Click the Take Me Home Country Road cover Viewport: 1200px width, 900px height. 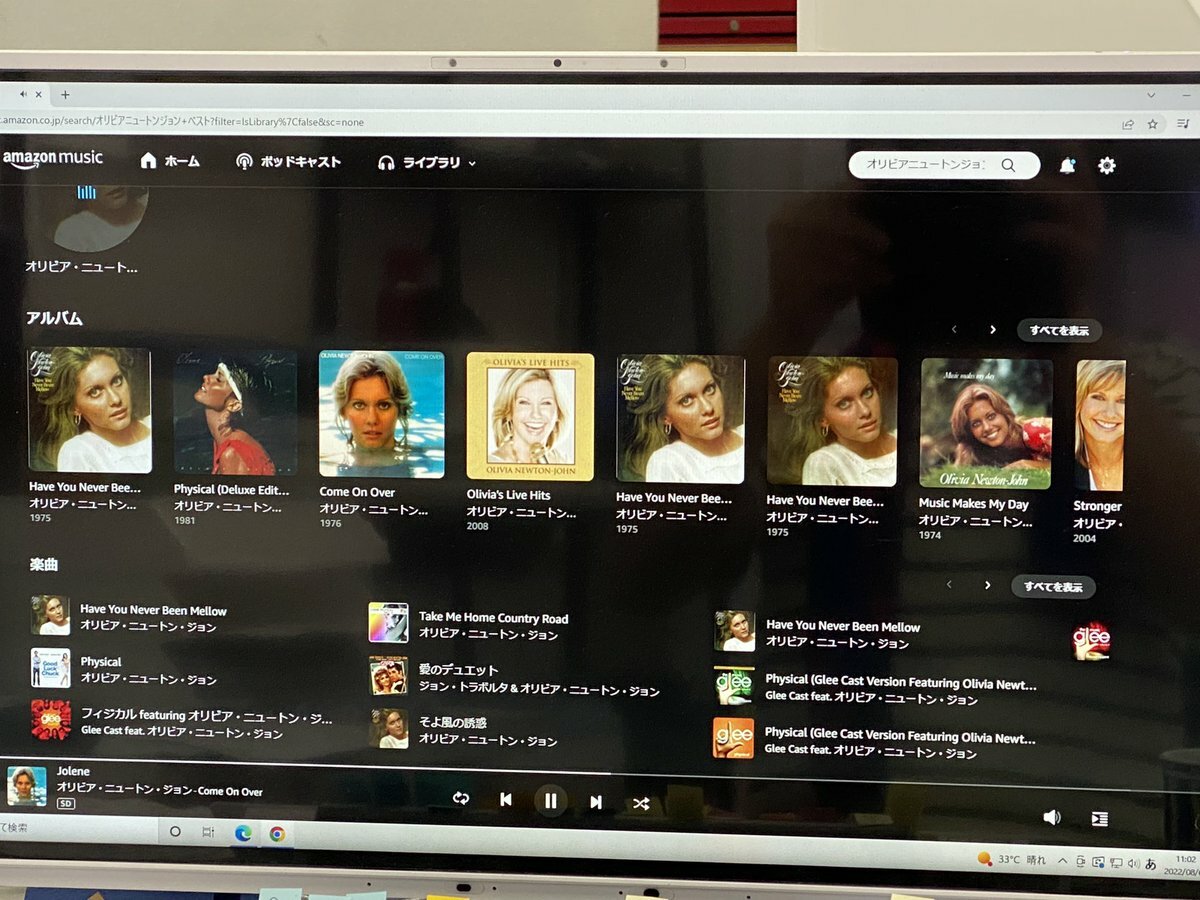pyautogui.click(x=388, y=622)
